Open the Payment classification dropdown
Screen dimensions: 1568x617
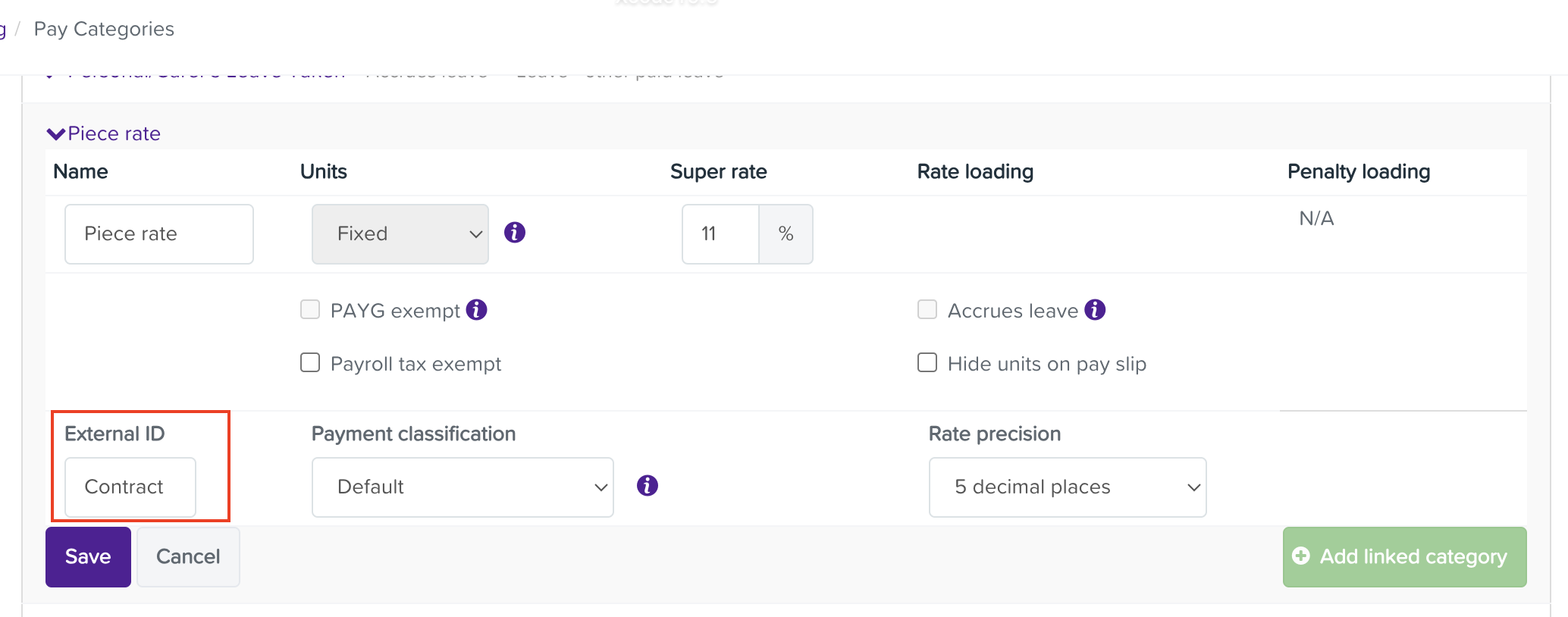[x=462, y=487]
